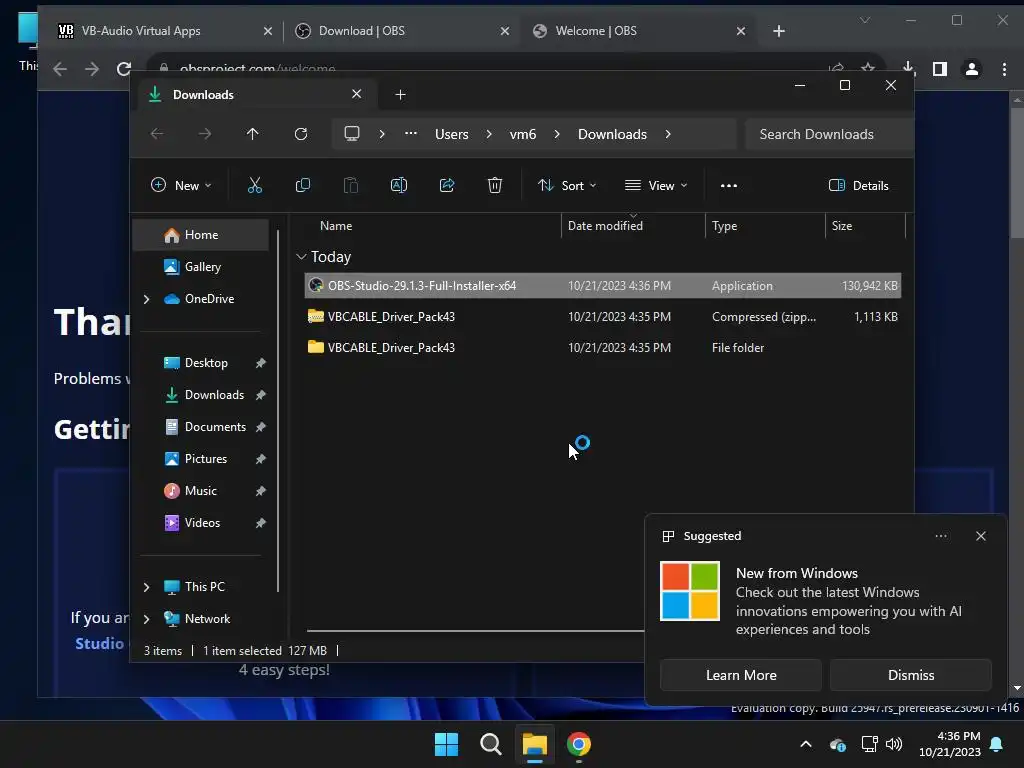Click the volume speaker tray icon
This screenshot has height=768, width=1024.
pos(894,744)
